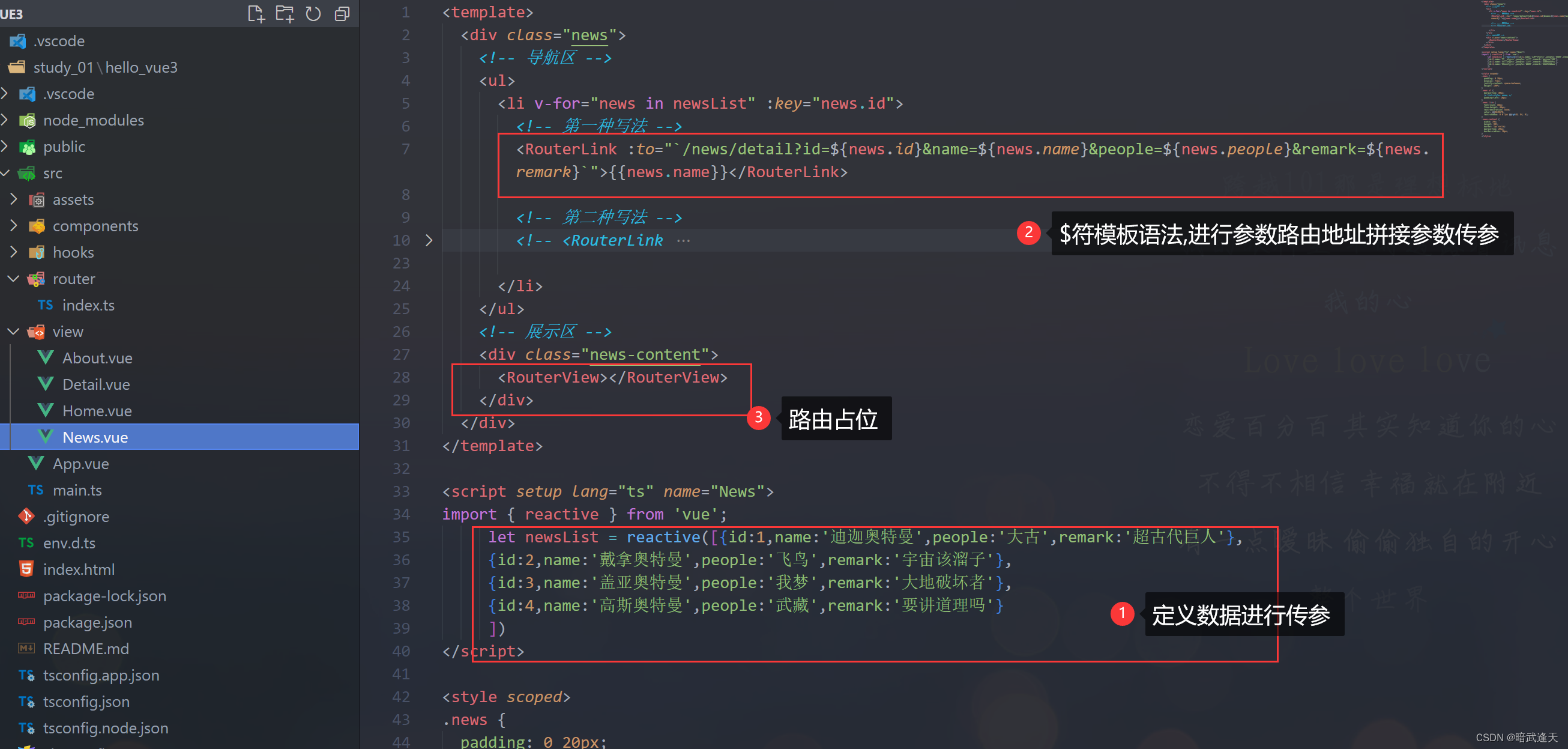Screen dimensions: 1568x749
Task: Expand the public folder
Action: (5, 147)
